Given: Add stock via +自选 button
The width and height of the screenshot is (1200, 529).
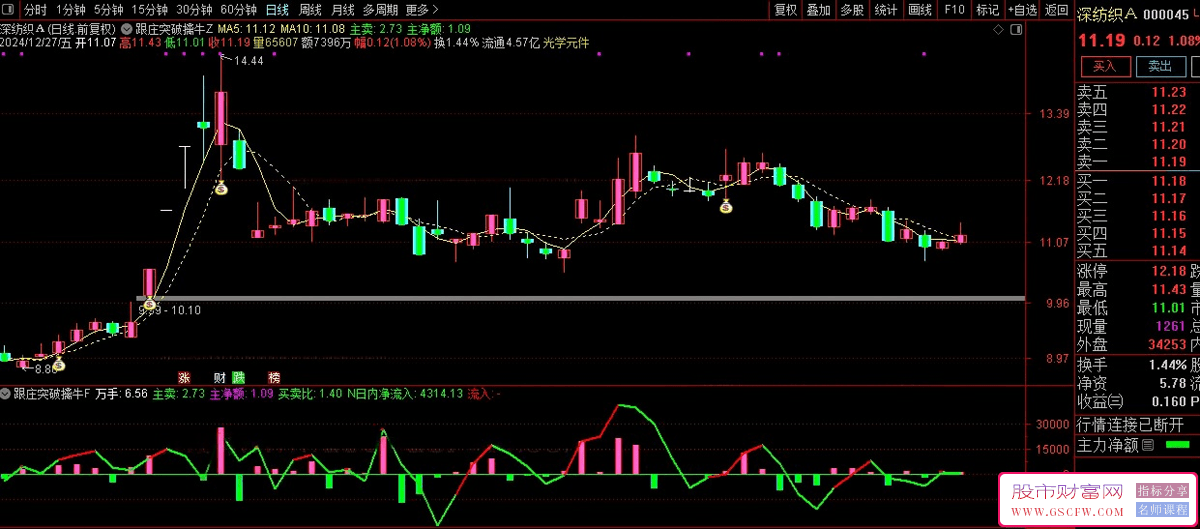Looking at the screenshot, I should (1022, 9).
